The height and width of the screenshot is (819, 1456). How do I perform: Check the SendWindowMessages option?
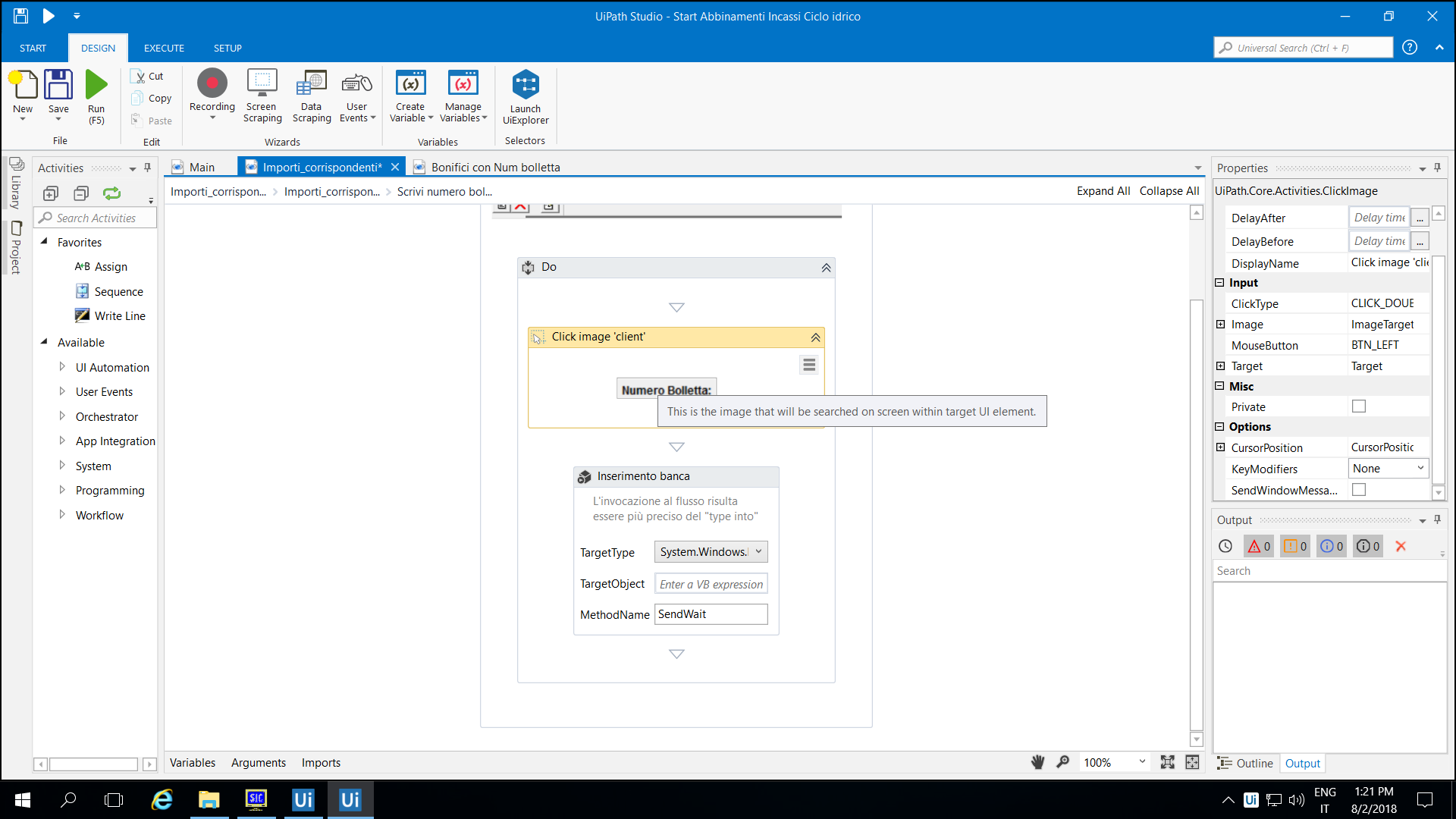click(1359, 489)
